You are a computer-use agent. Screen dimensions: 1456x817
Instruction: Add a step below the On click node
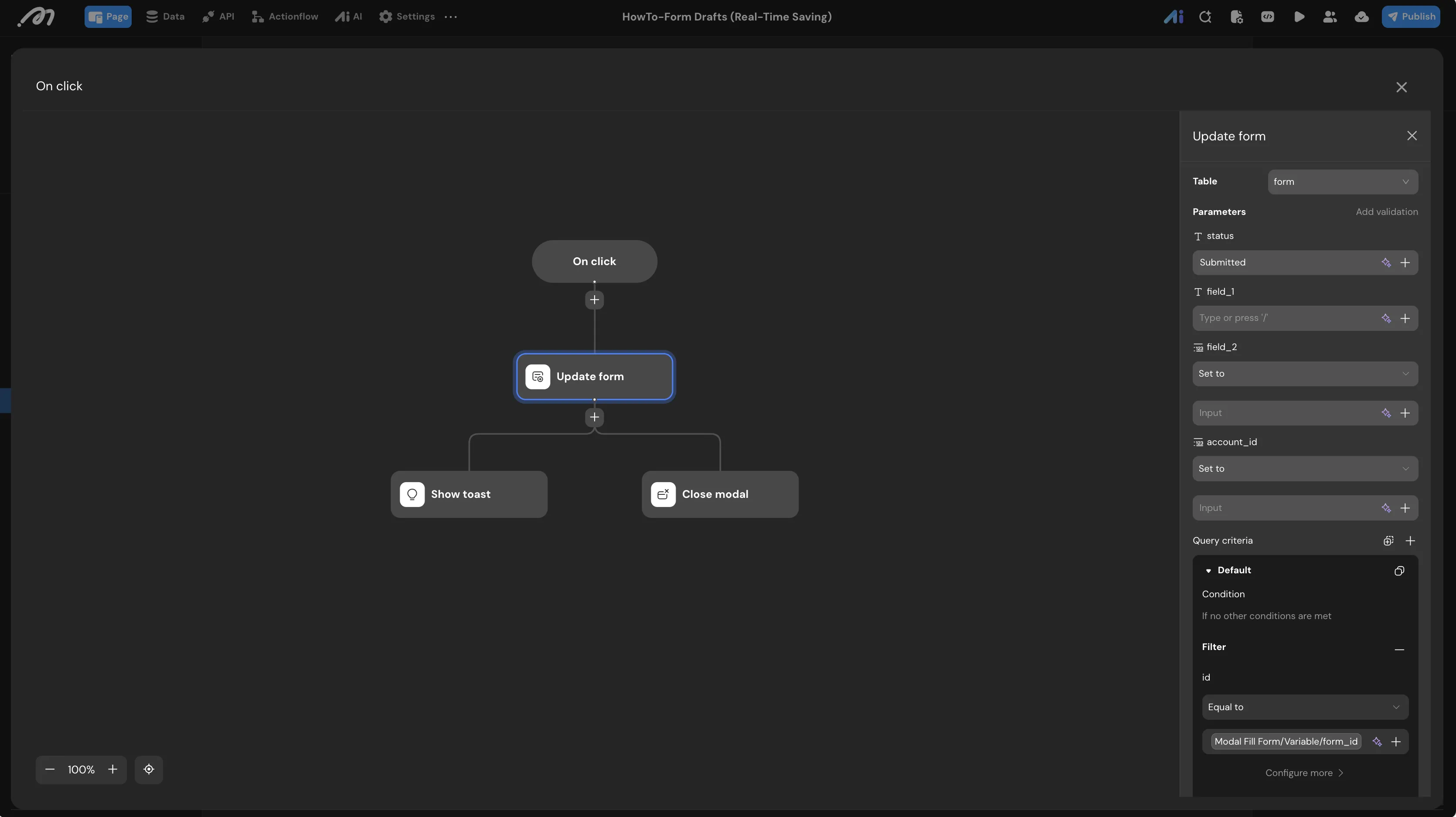pyautogui.click(x=594, y=300)
